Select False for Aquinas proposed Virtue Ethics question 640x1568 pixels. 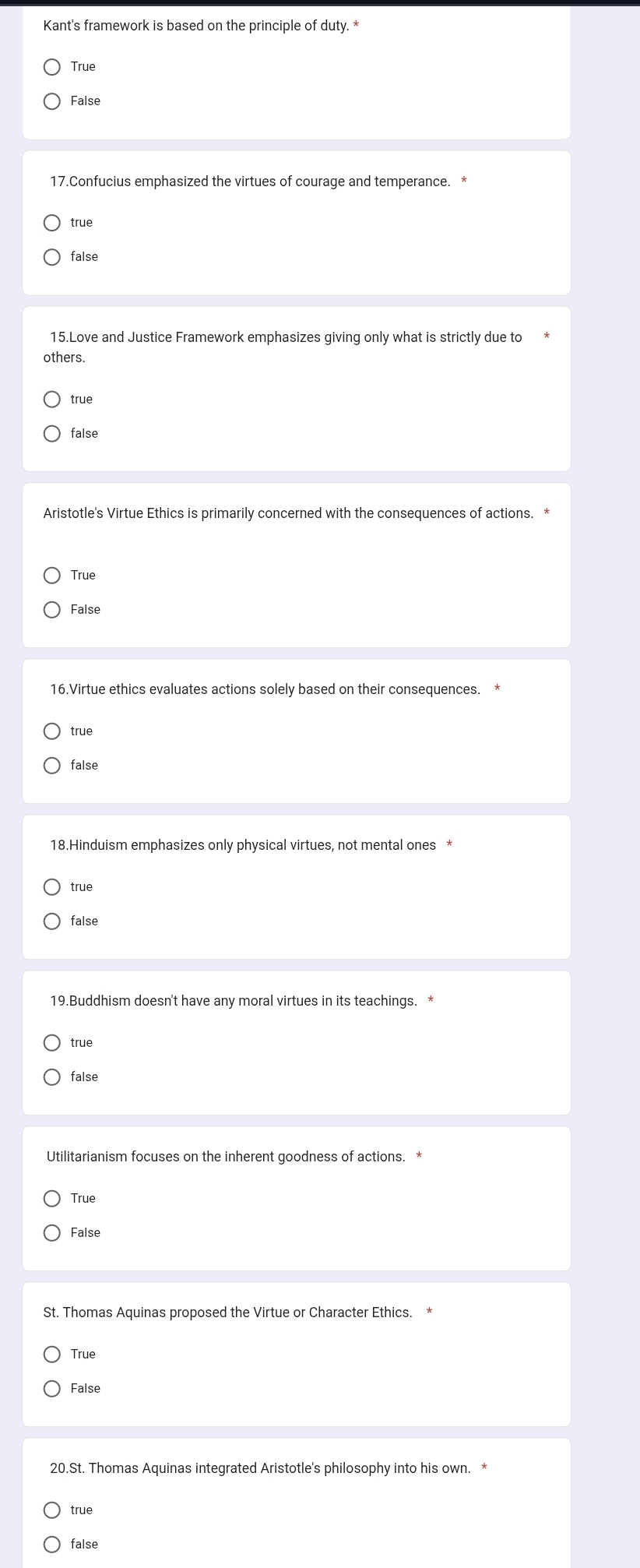52,1389
